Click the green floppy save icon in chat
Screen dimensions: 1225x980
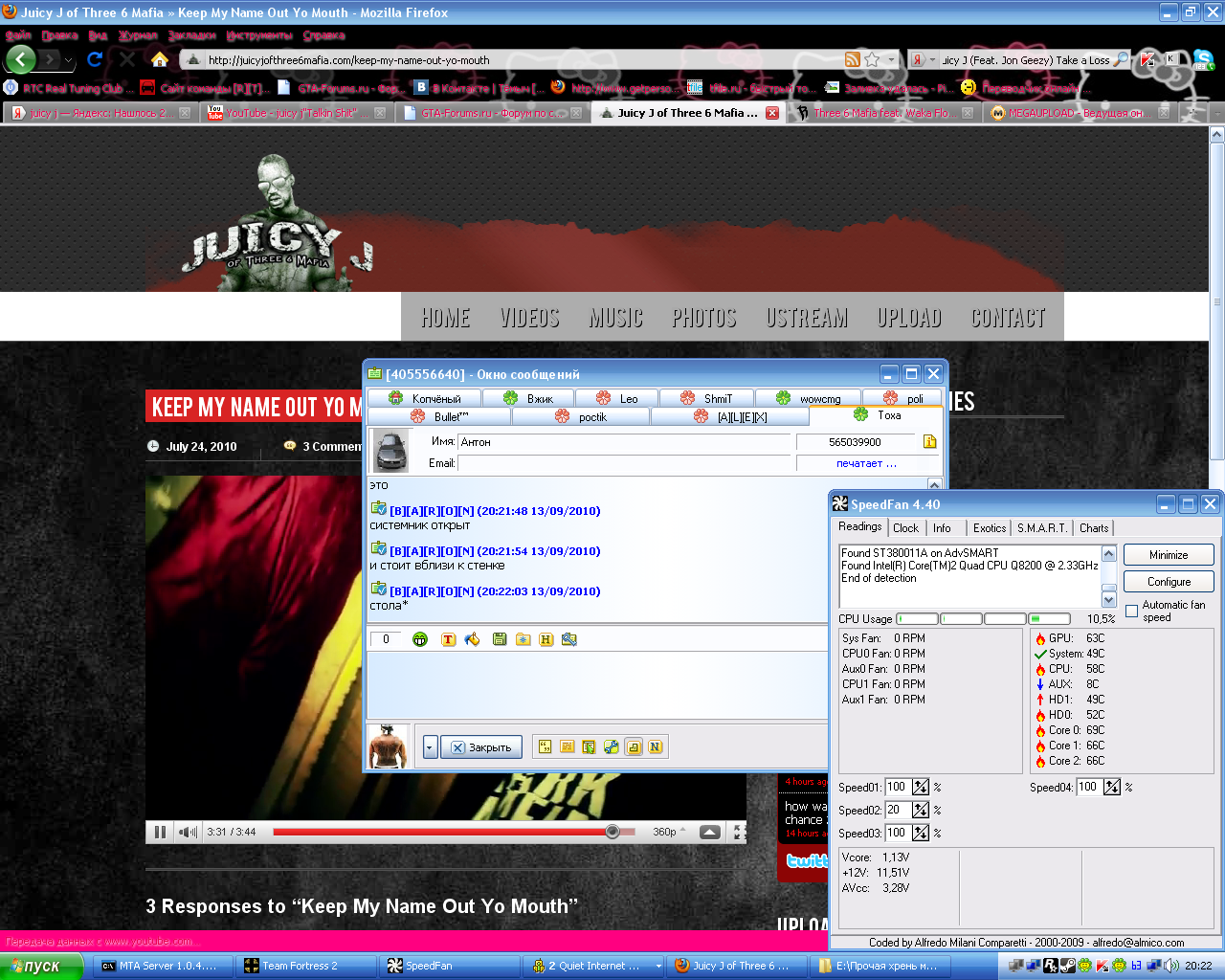point(500,639)
